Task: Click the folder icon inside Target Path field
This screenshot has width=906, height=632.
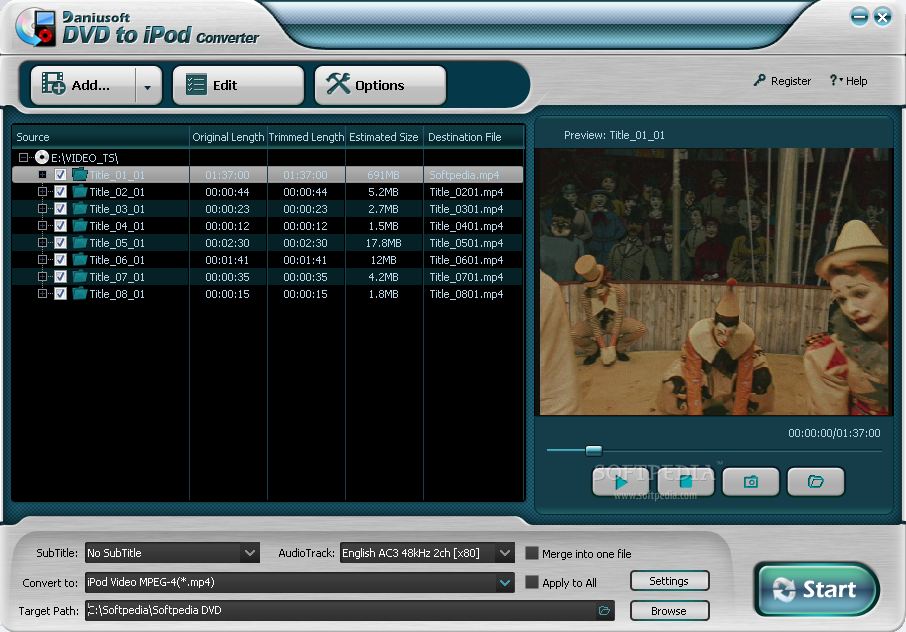Action: pyautogui.click(x=604, y=611)
